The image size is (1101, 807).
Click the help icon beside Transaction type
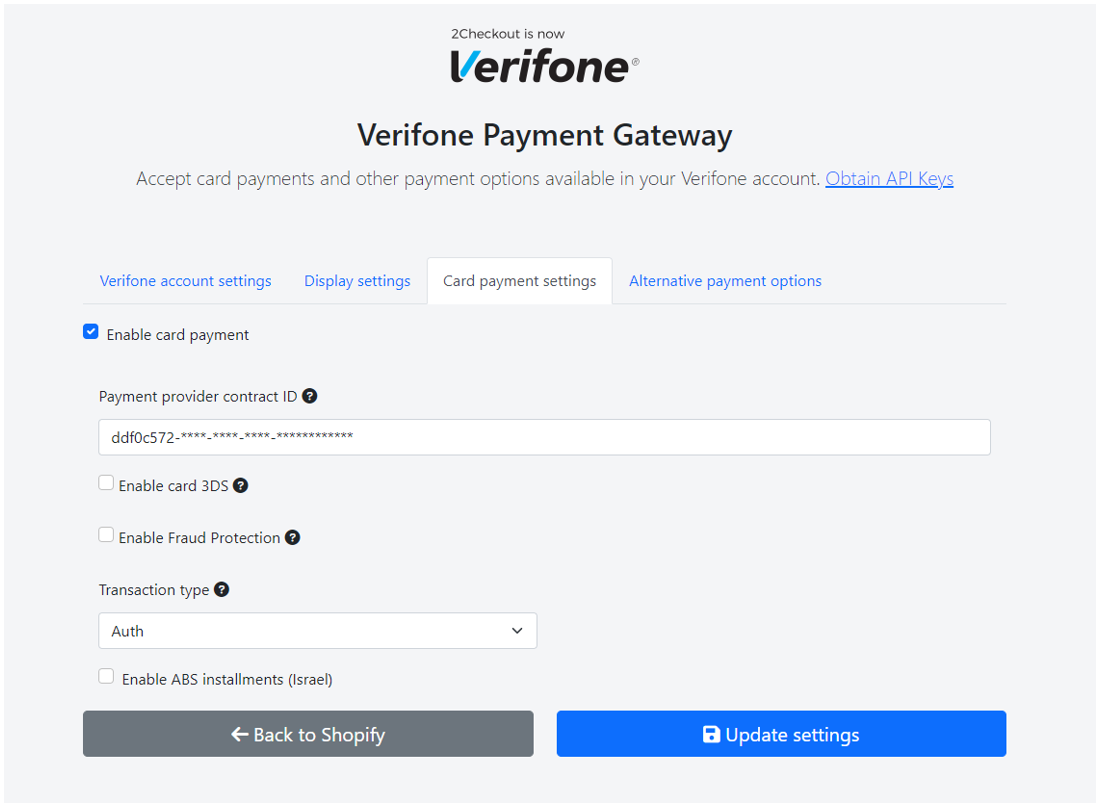pyautogui.click(x=222, y=589)
